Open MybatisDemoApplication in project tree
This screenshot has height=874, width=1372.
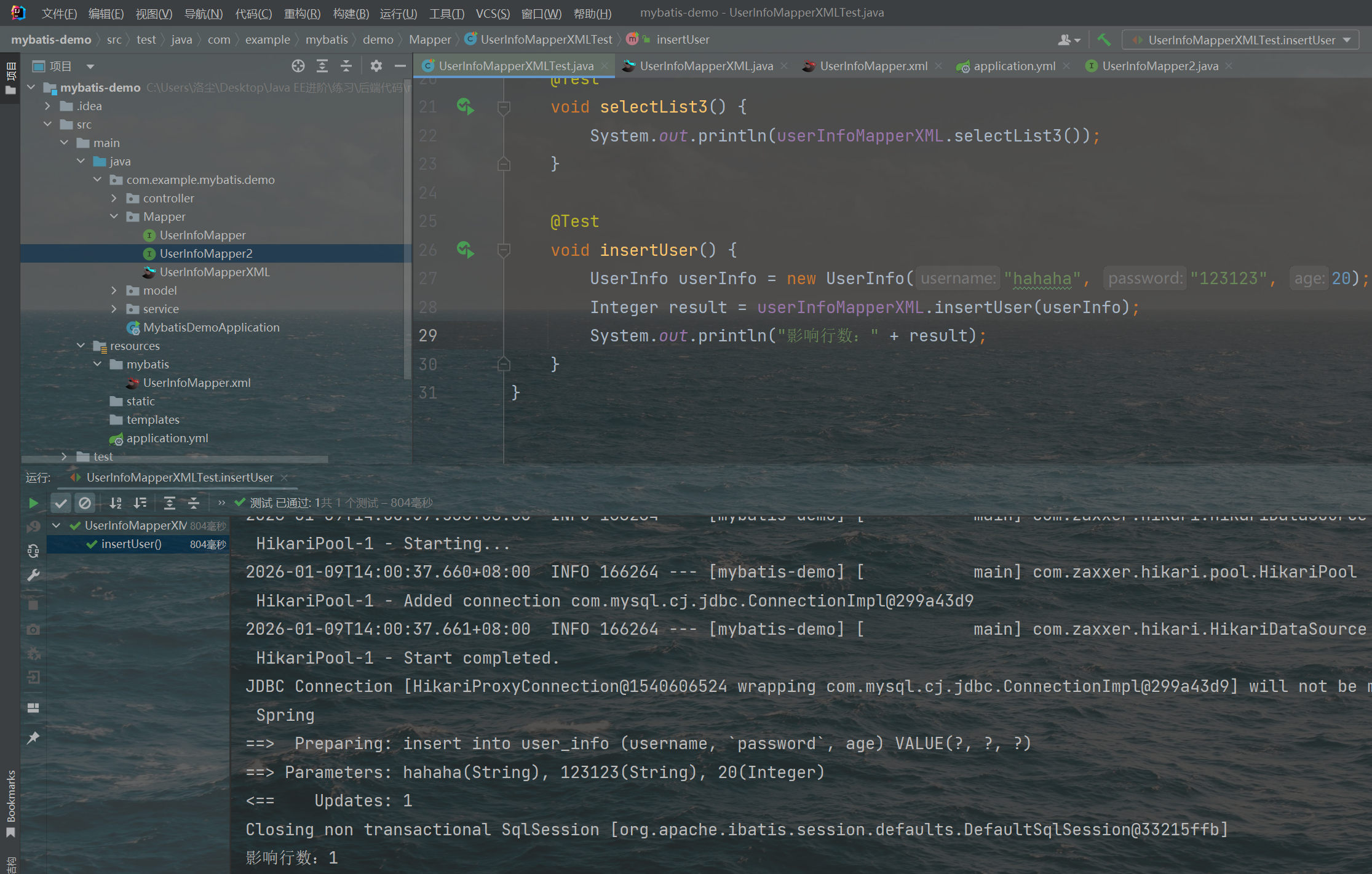coord(211,327)
